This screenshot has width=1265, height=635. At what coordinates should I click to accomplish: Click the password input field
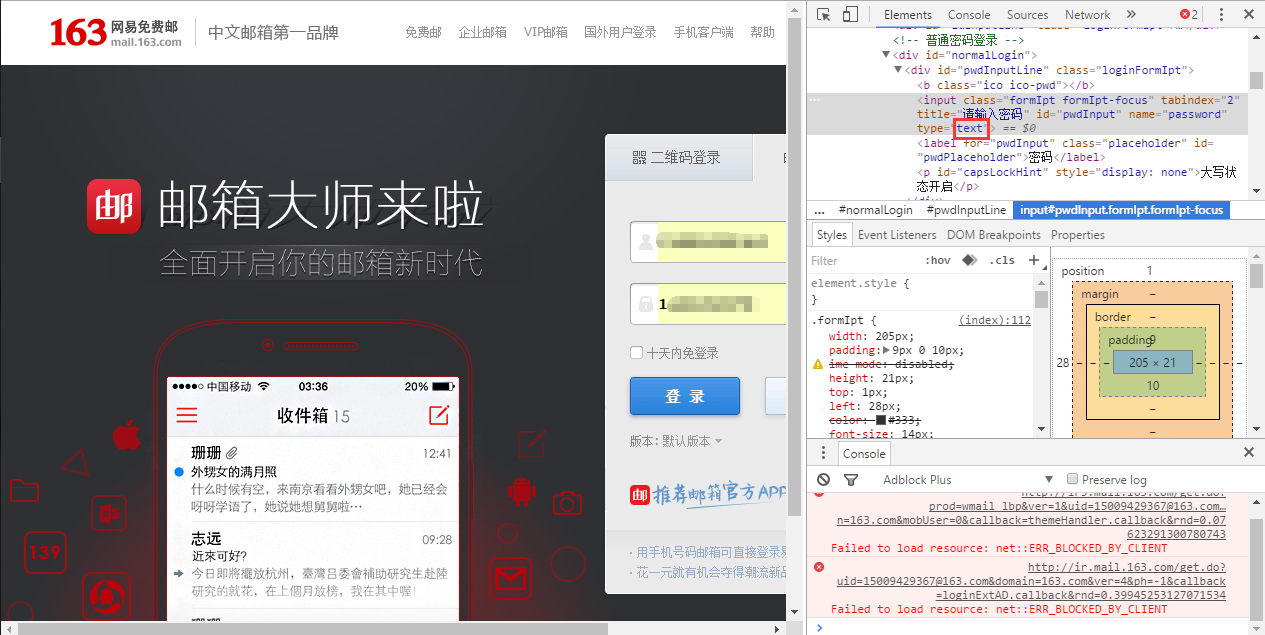(707, 304)
